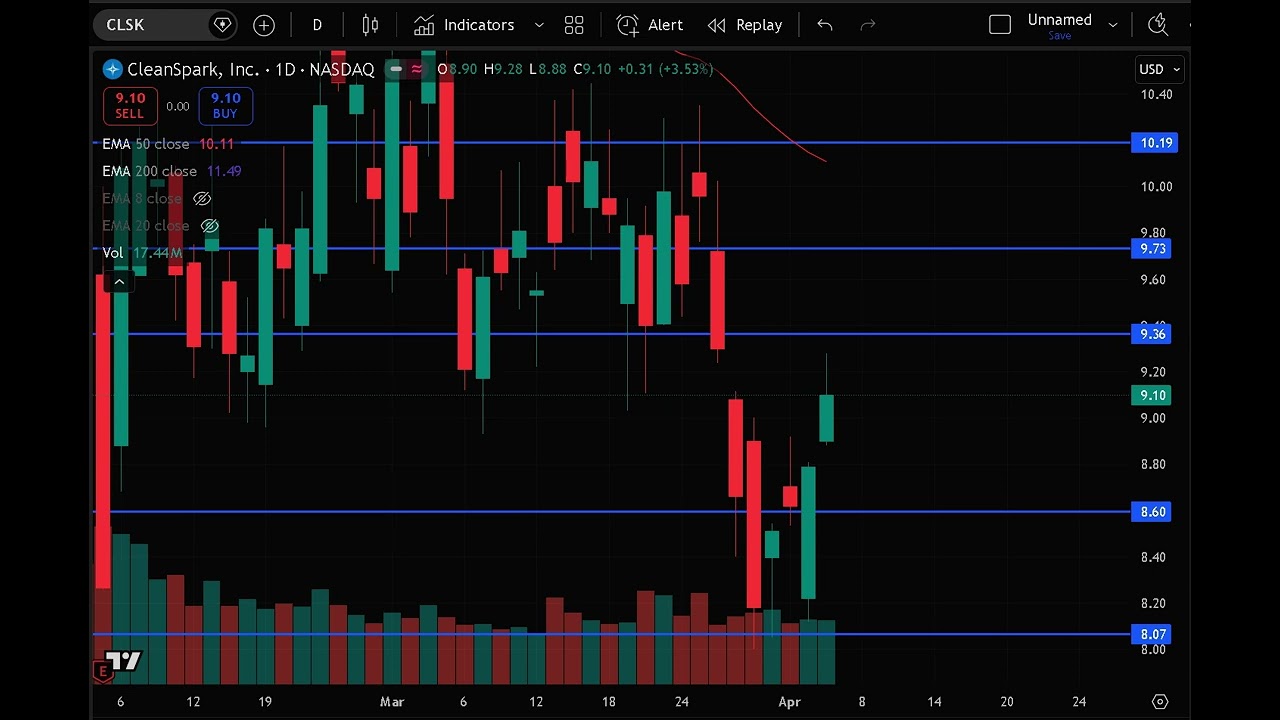Click the 9.10 current price label
The image size is (1280, 720).
point(1152,395)
